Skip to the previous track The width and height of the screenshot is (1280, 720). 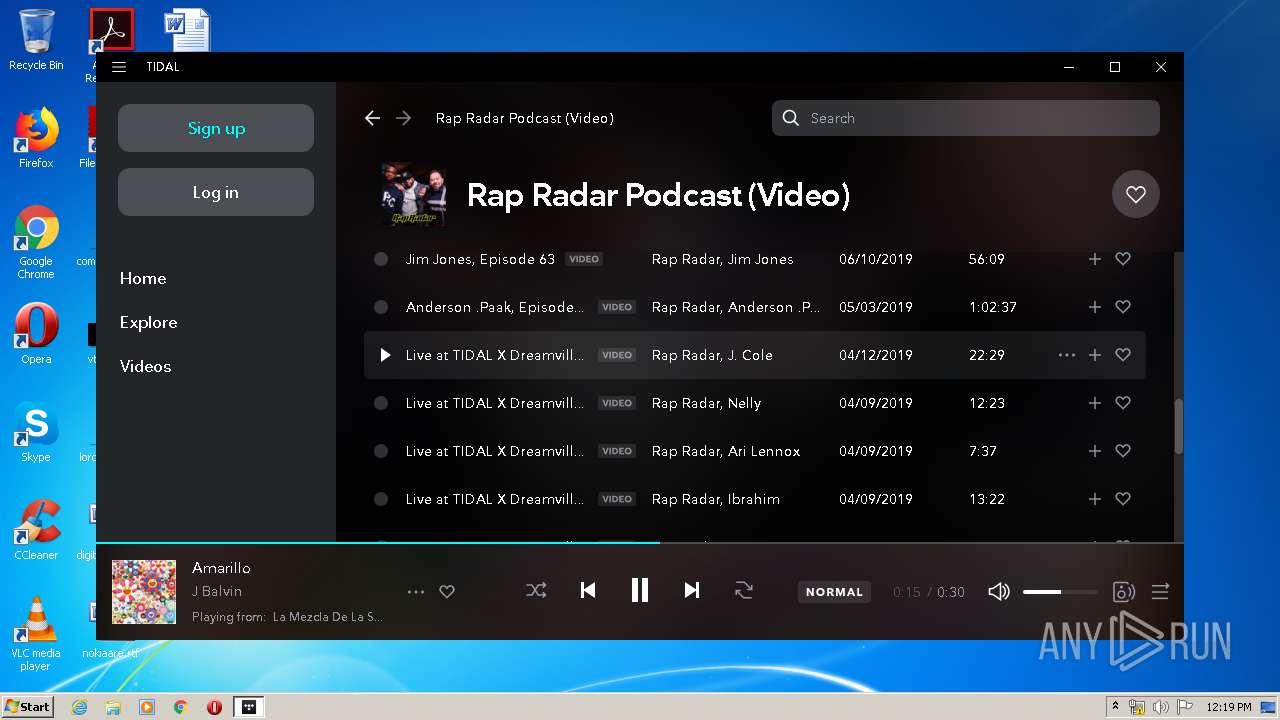point(588,591)
